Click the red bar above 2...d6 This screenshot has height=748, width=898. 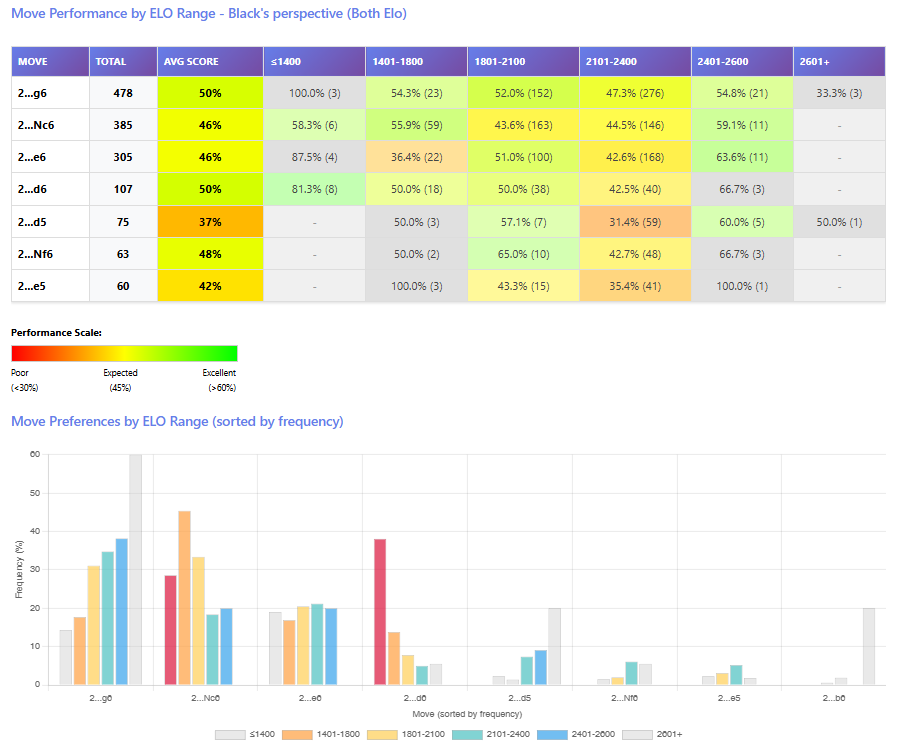point(380,611)
